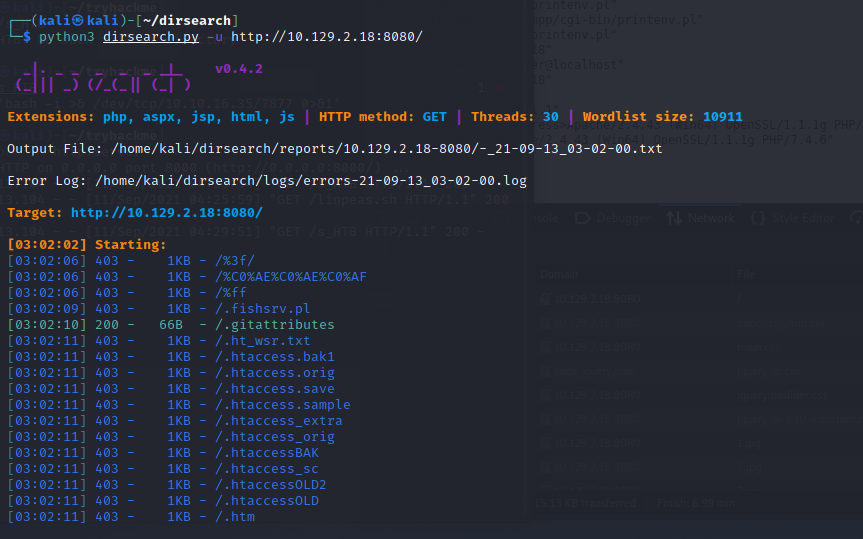Click the /.htaccessOLD2 result entry
The image size is (863, 539).
(261, 485)
